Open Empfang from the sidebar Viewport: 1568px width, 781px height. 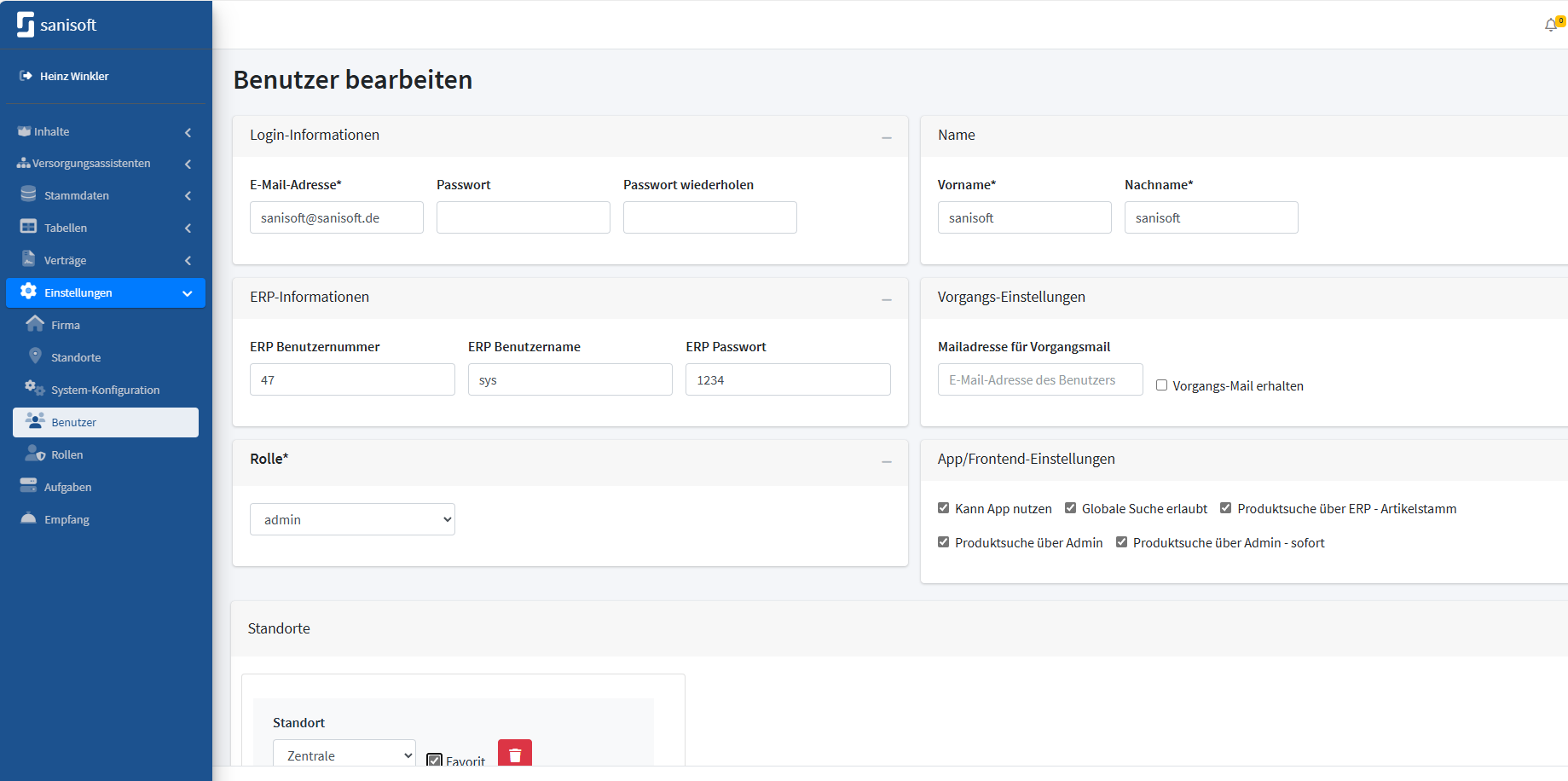click(67, 519)
